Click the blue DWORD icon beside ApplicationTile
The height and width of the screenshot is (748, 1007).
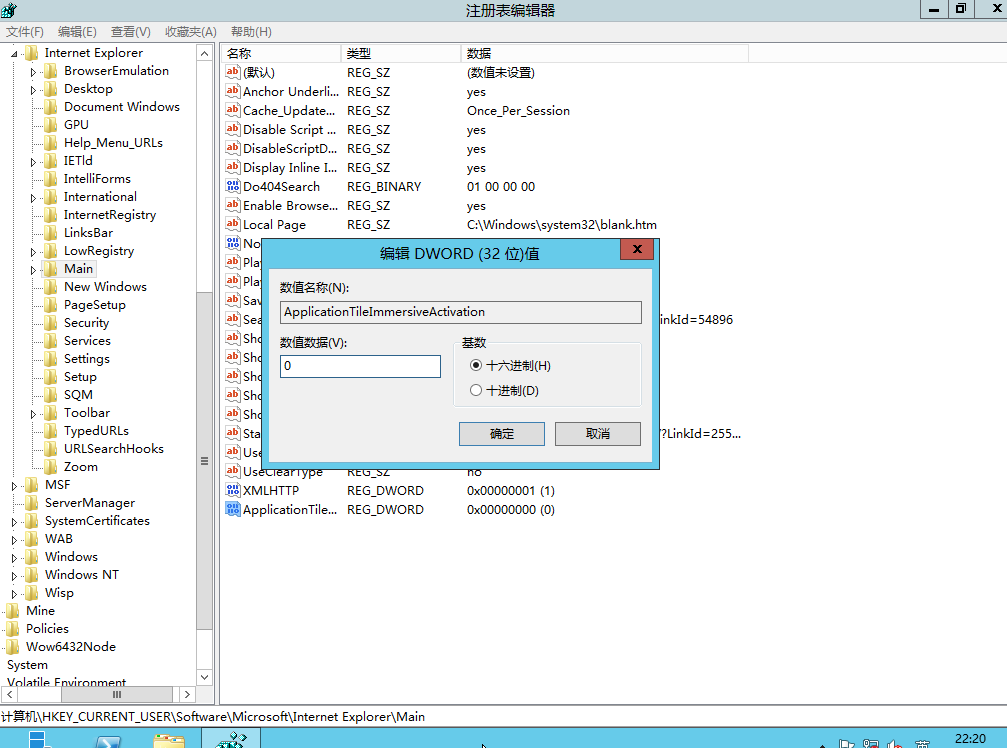pyautogui.click(x=235, y=509)
